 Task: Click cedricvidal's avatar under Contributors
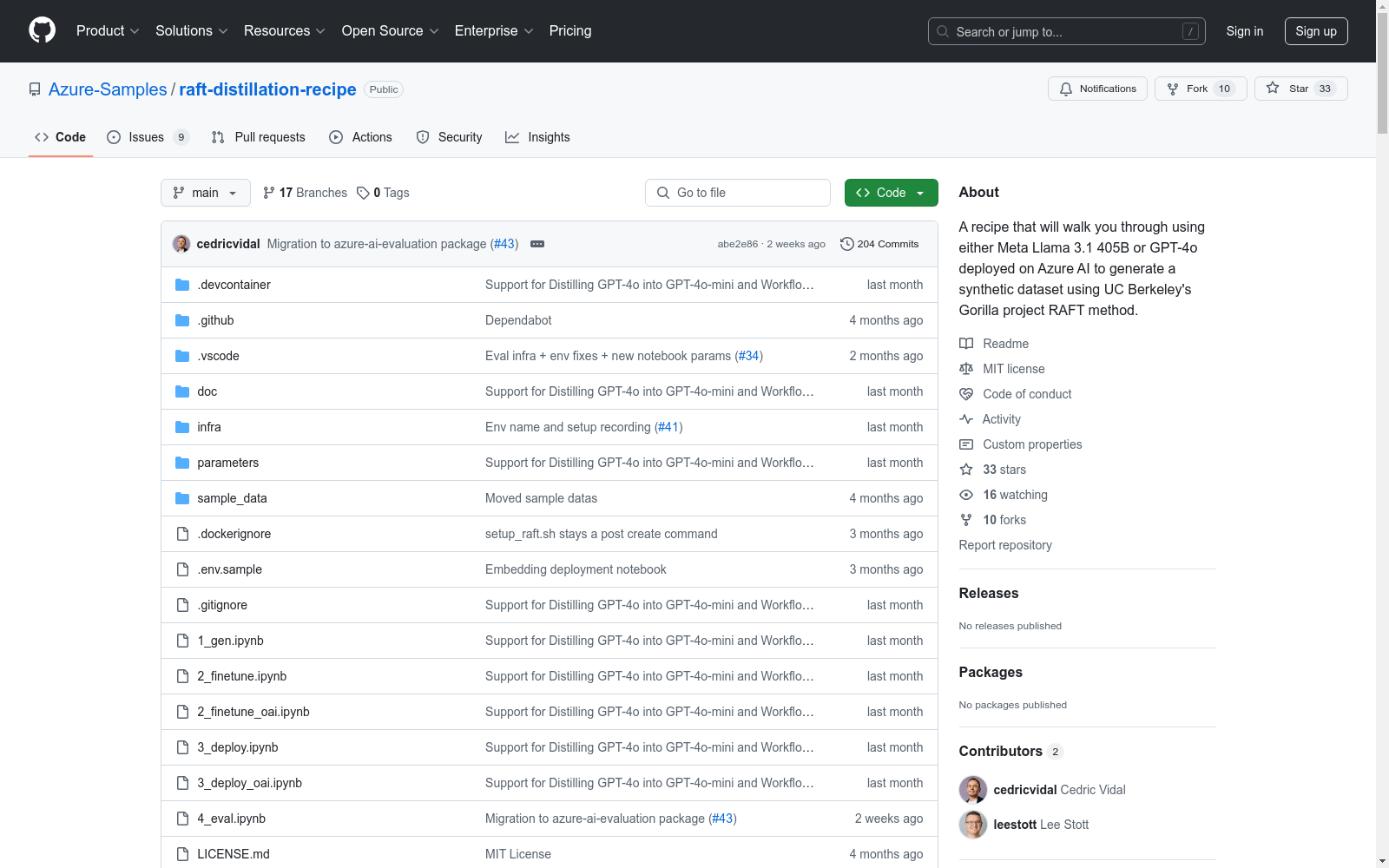[x=973, y=790]
